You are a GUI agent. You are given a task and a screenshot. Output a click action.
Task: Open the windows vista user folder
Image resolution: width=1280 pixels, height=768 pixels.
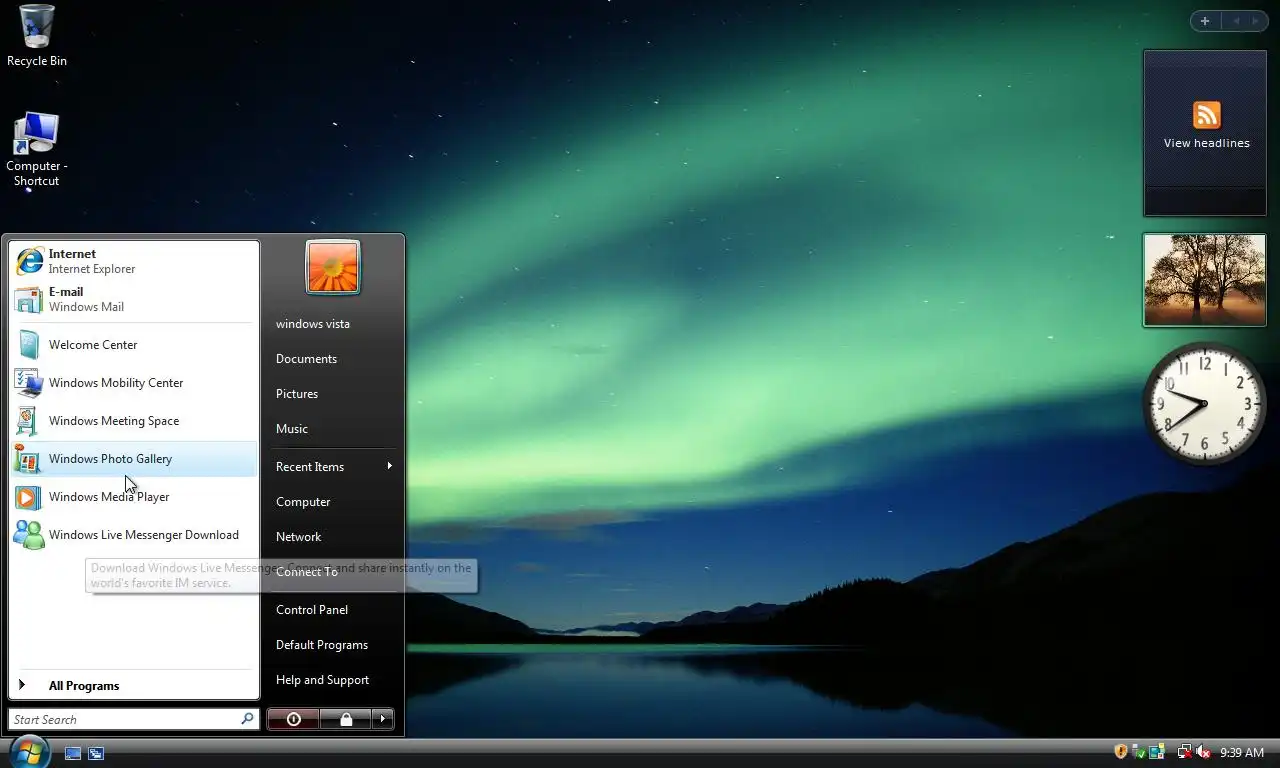coord(333,324)
